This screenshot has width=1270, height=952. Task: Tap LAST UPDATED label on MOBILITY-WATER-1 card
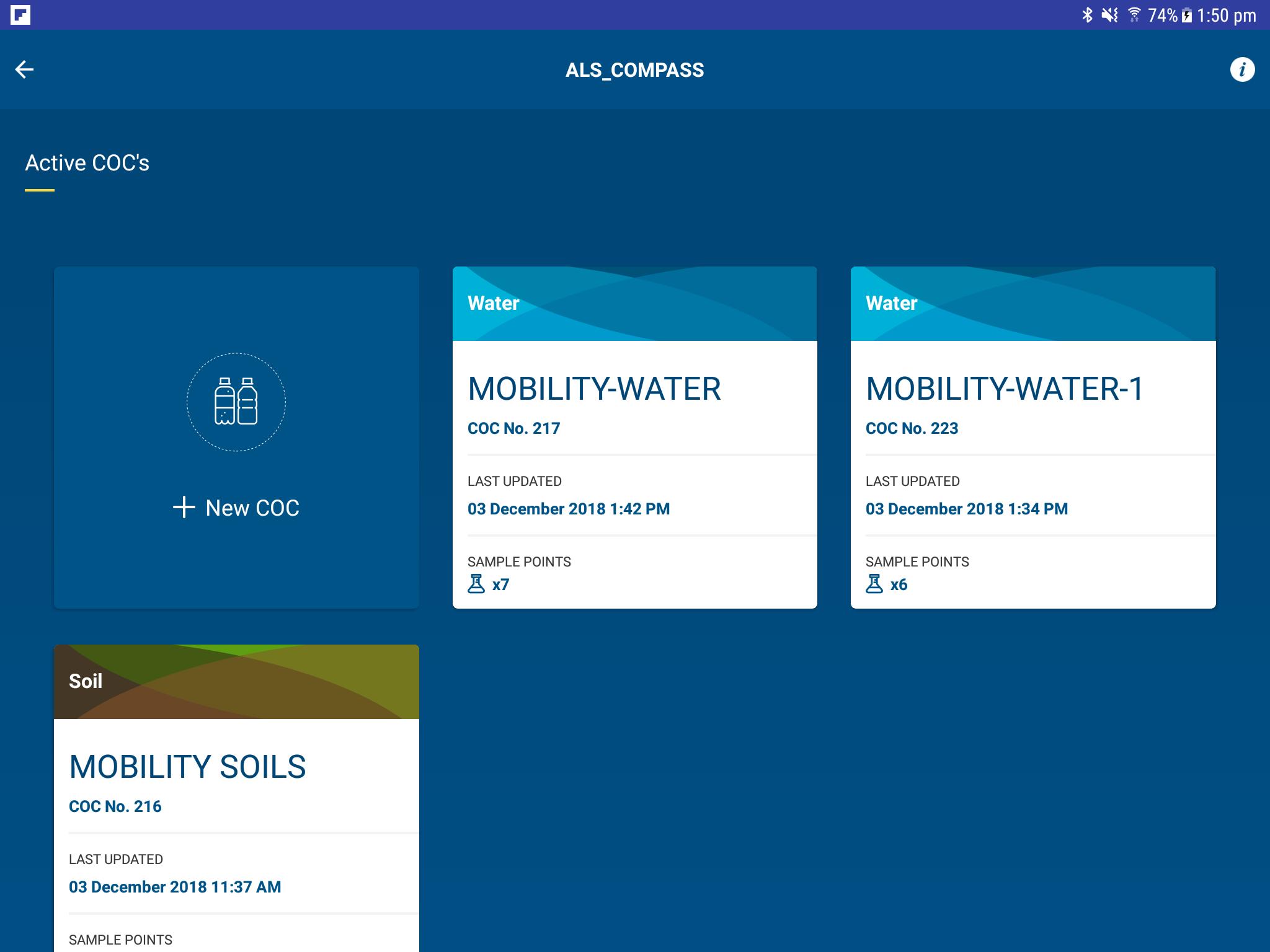click(913, 481)
